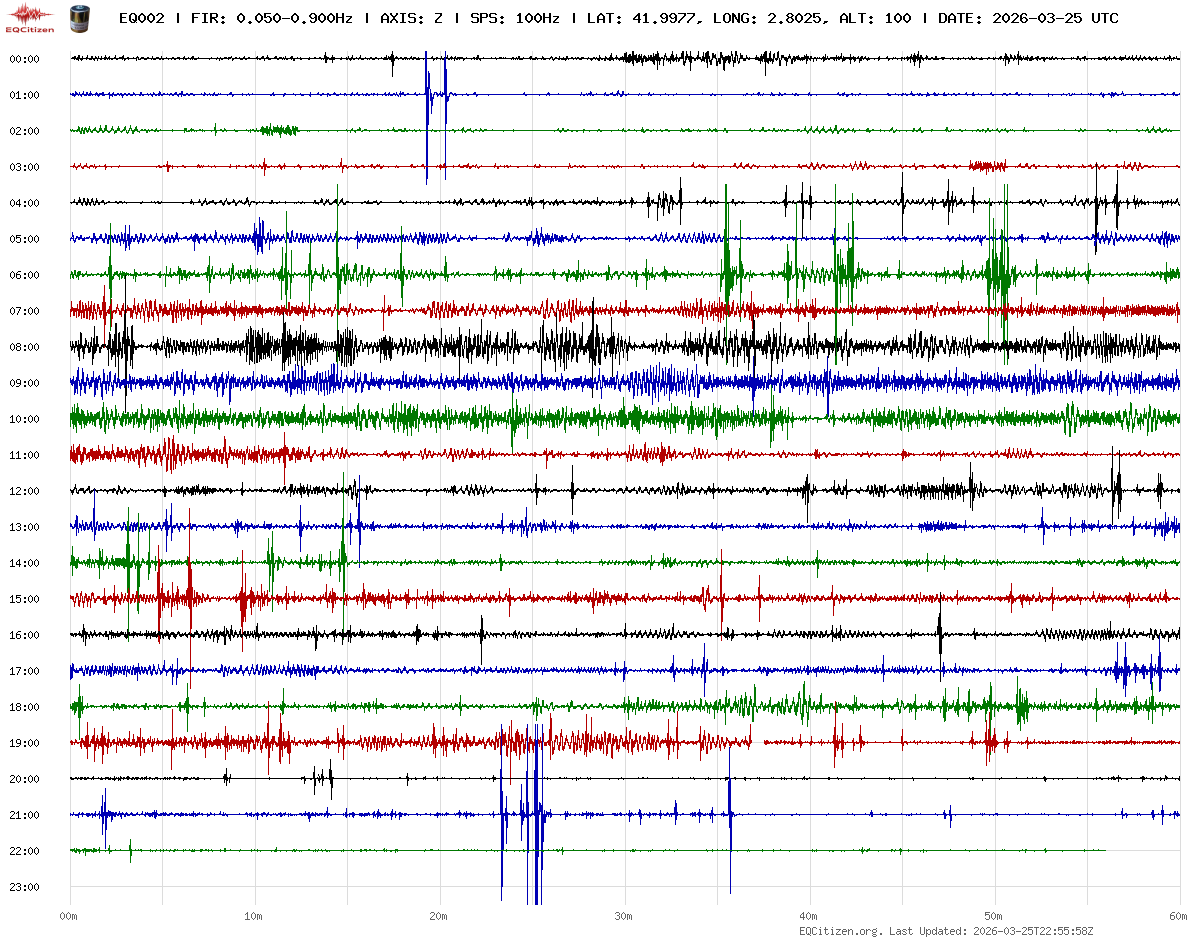Select the 30m tick on time axis
Screen dimensions: 1200x940
(x=624, y=915)
